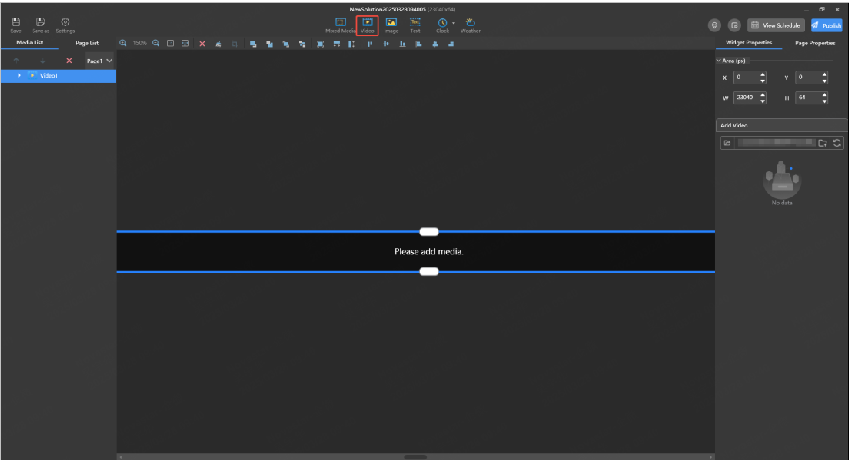
Task: Open the Widget Properties tab
Action: [x=749, y=42]
